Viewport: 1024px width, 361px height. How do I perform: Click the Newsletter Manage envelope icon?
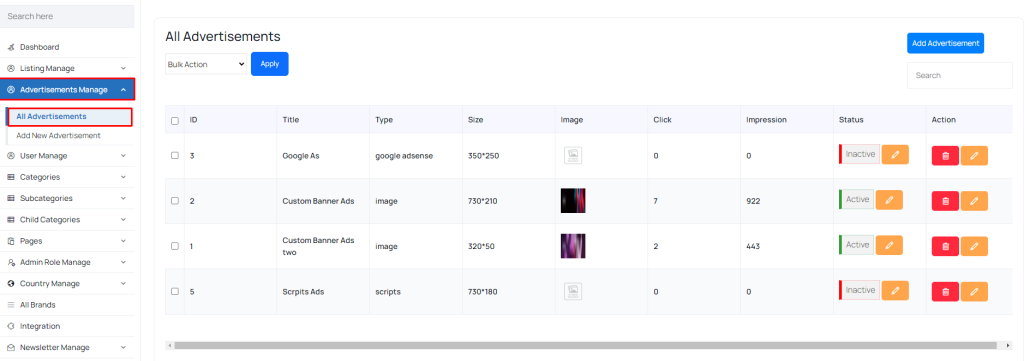click(x=10, y=348)
